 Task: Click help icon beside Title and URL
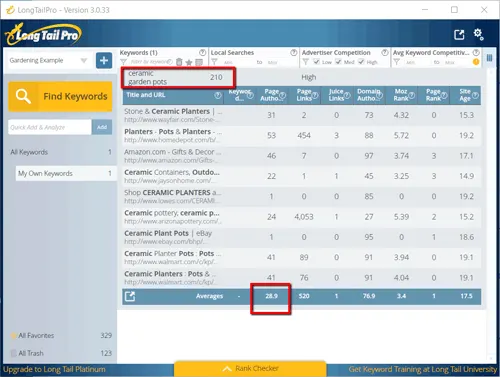(x=218, y=95)
